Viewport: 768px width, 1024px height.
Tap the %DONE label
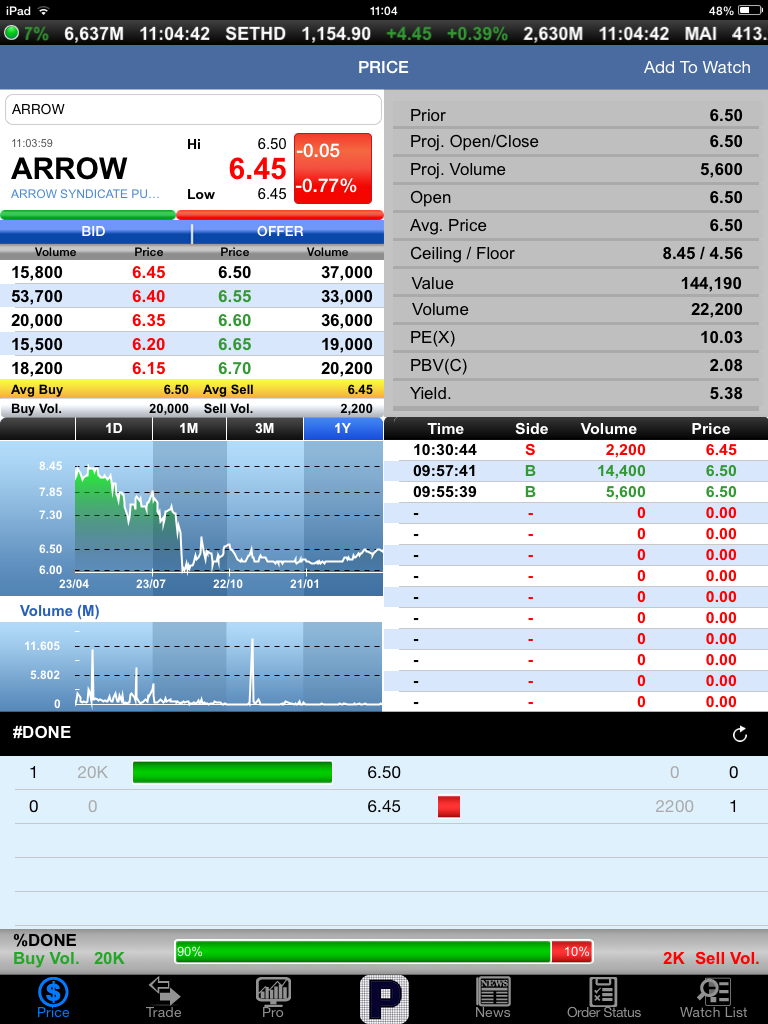(44, 940)
